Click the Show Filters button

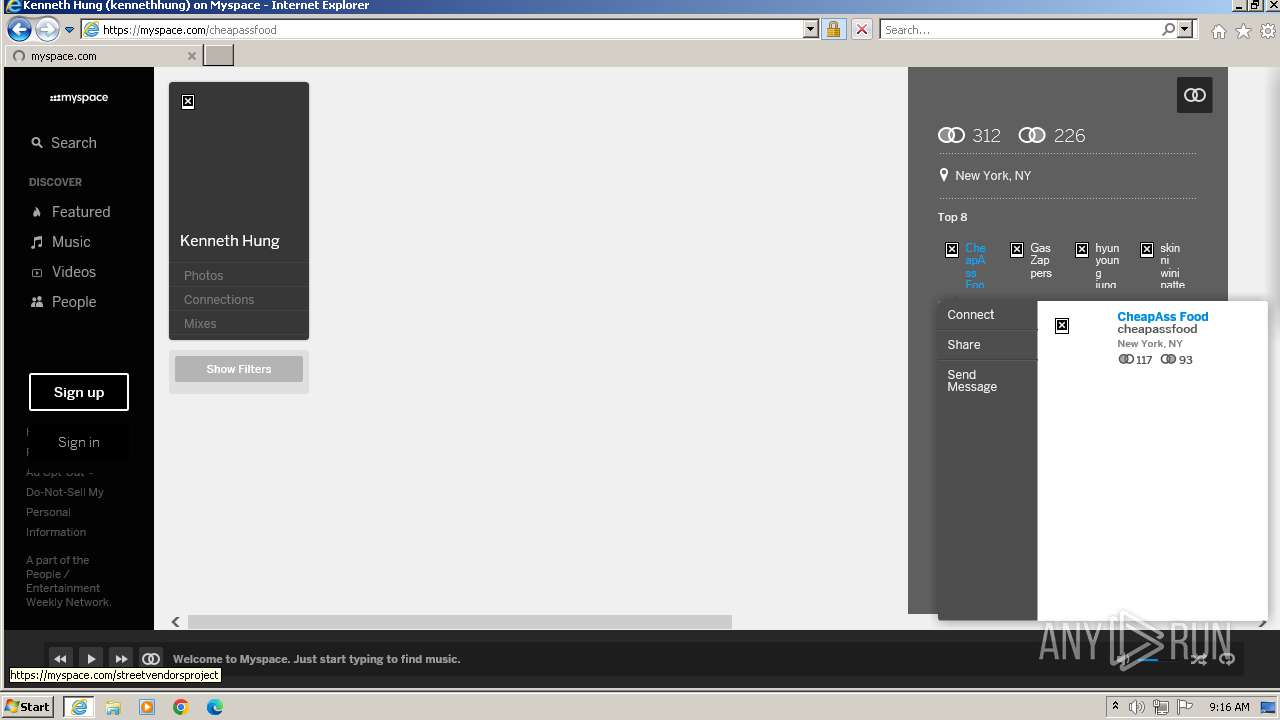[239, 369]
